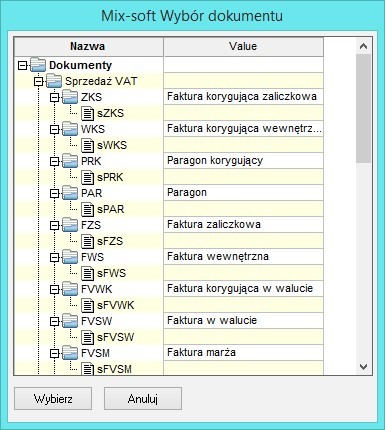Click the sFVWK document icon

coord(88,305)
